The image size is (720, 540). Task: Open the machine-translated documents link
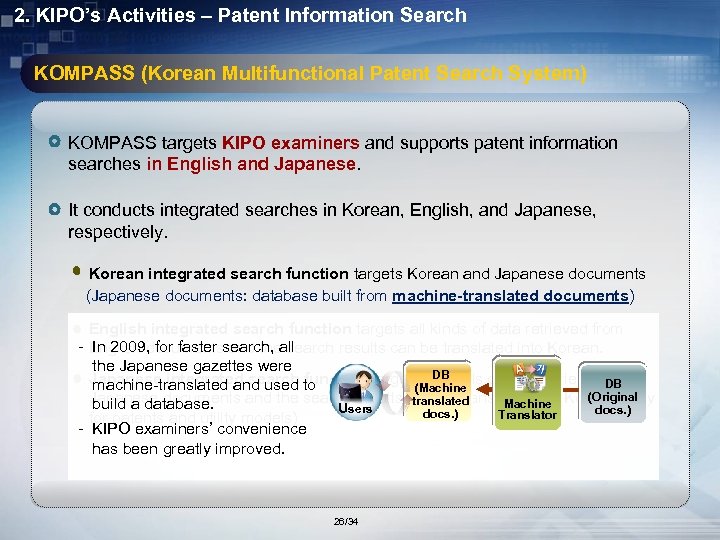coord(510,296)
